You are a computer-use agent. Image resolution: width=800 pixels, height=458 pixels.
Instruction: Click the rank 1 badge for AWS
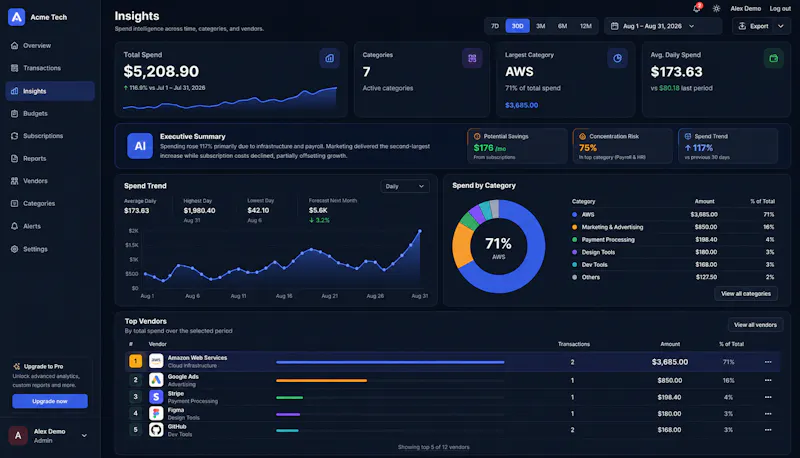tap(135, 361)
